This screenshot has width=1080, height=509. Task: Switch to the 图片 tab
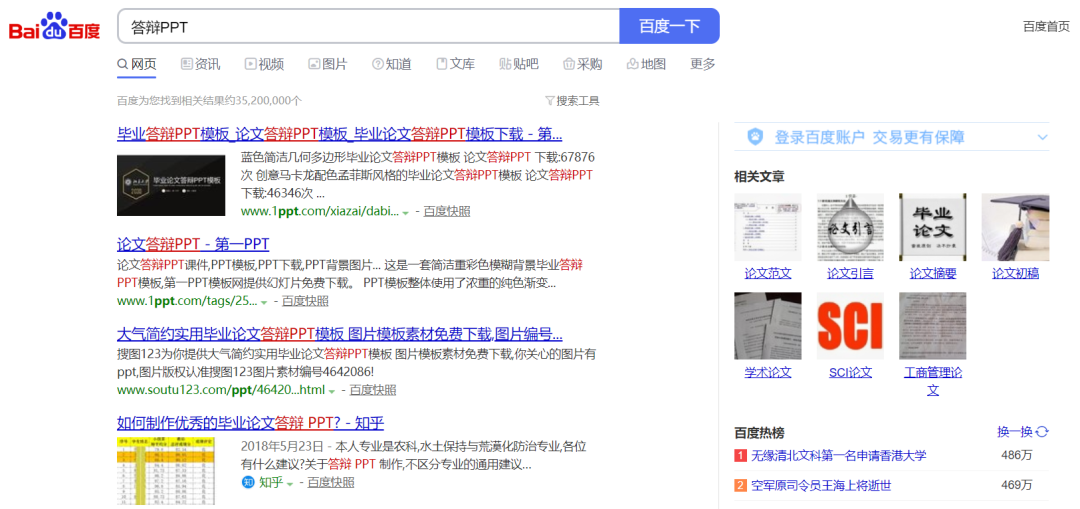pos(327,64)
